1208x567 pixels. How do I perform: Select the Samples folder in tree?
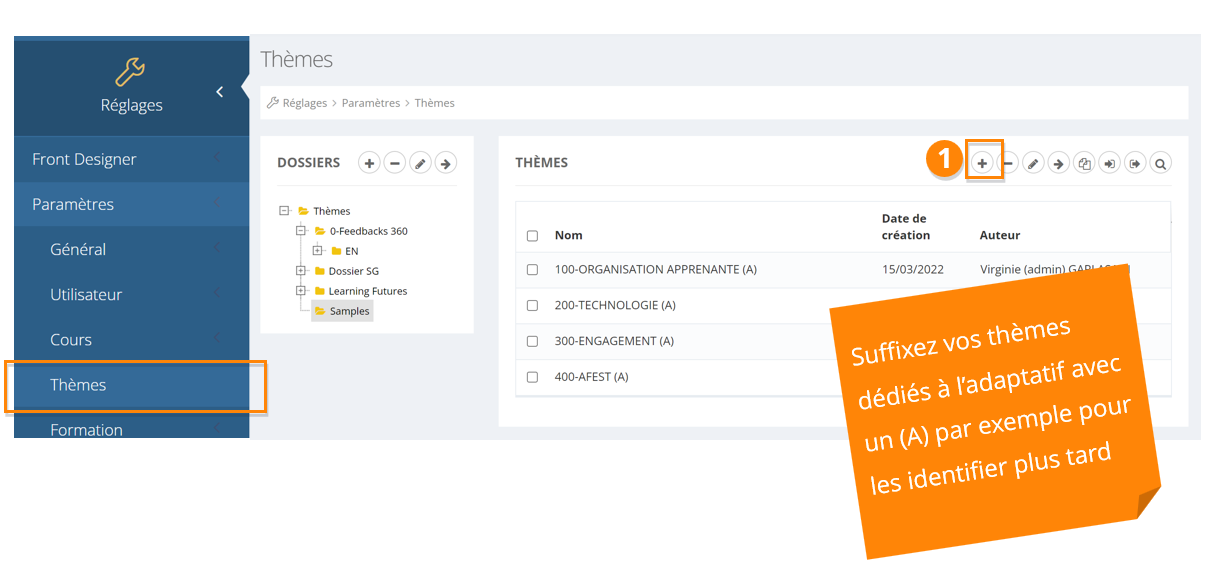pos(349,311)
